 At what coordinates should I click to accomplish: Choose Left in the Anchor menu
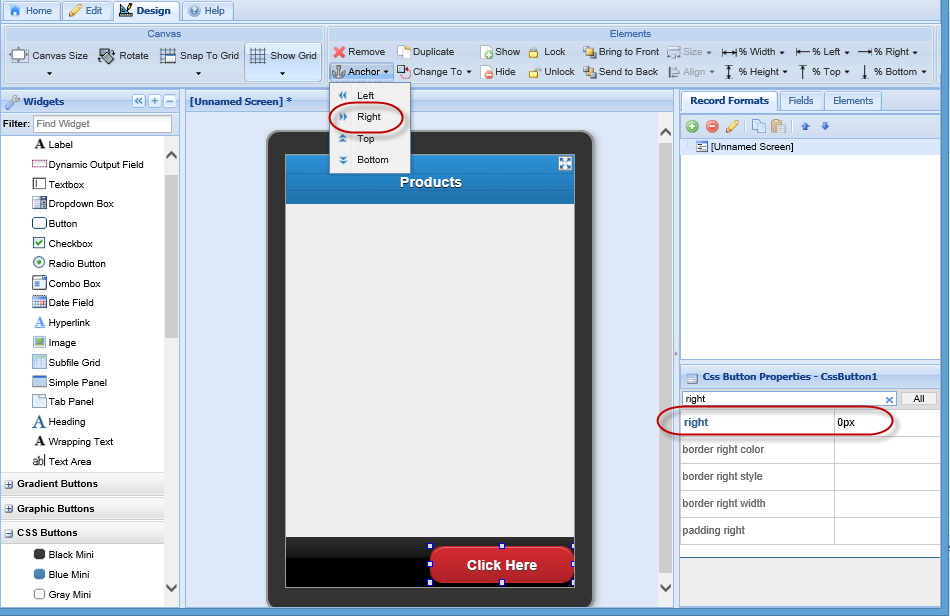click(x=370, y=96)
